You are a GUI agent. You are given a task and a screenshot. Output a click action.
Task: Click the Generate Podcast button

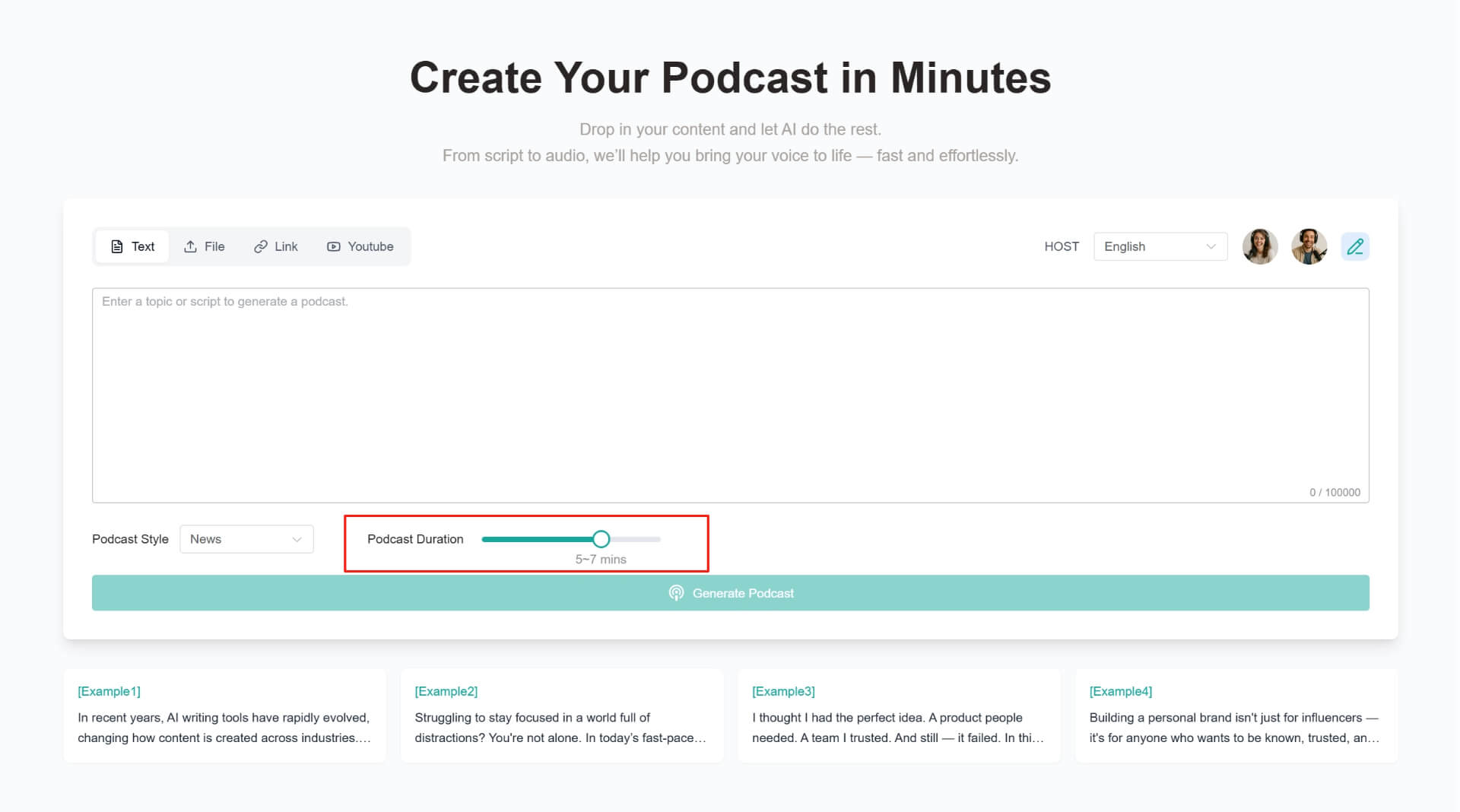point(731,593)
